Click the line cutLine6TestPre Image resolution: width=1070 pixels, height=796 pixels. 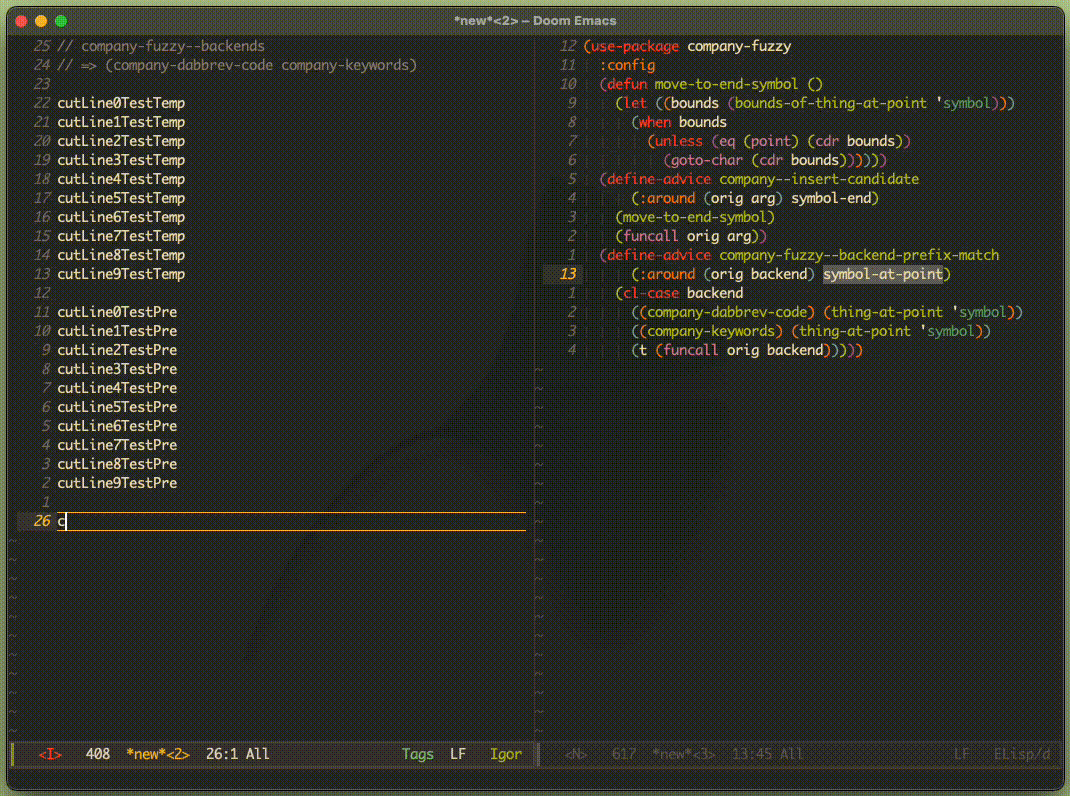(117, 426)
